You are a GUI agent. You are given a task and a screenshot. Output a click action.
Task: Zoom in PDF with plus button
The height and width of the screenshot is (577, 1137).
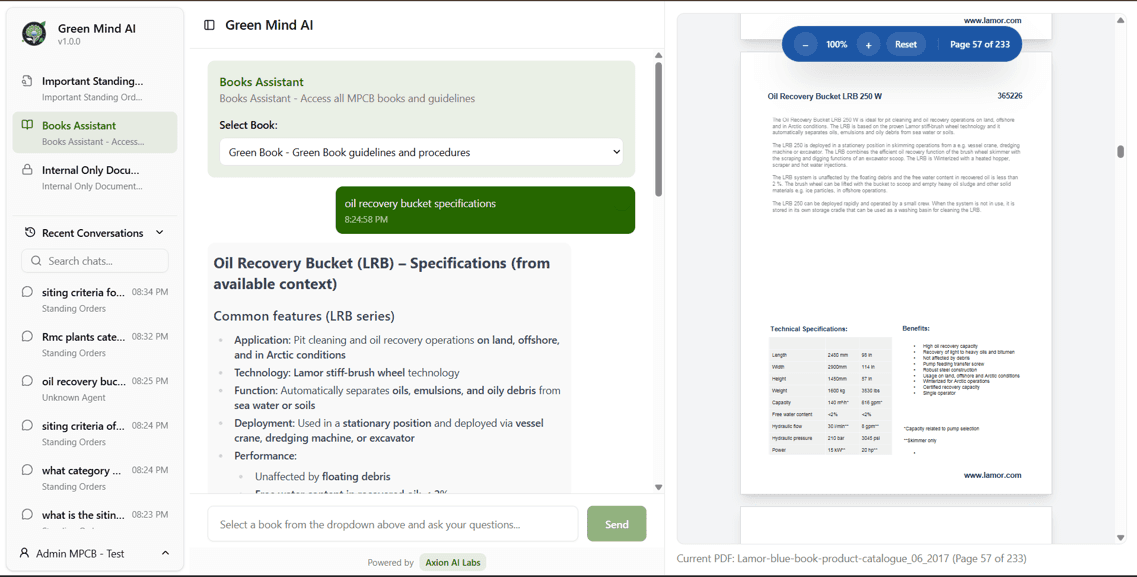868,44
